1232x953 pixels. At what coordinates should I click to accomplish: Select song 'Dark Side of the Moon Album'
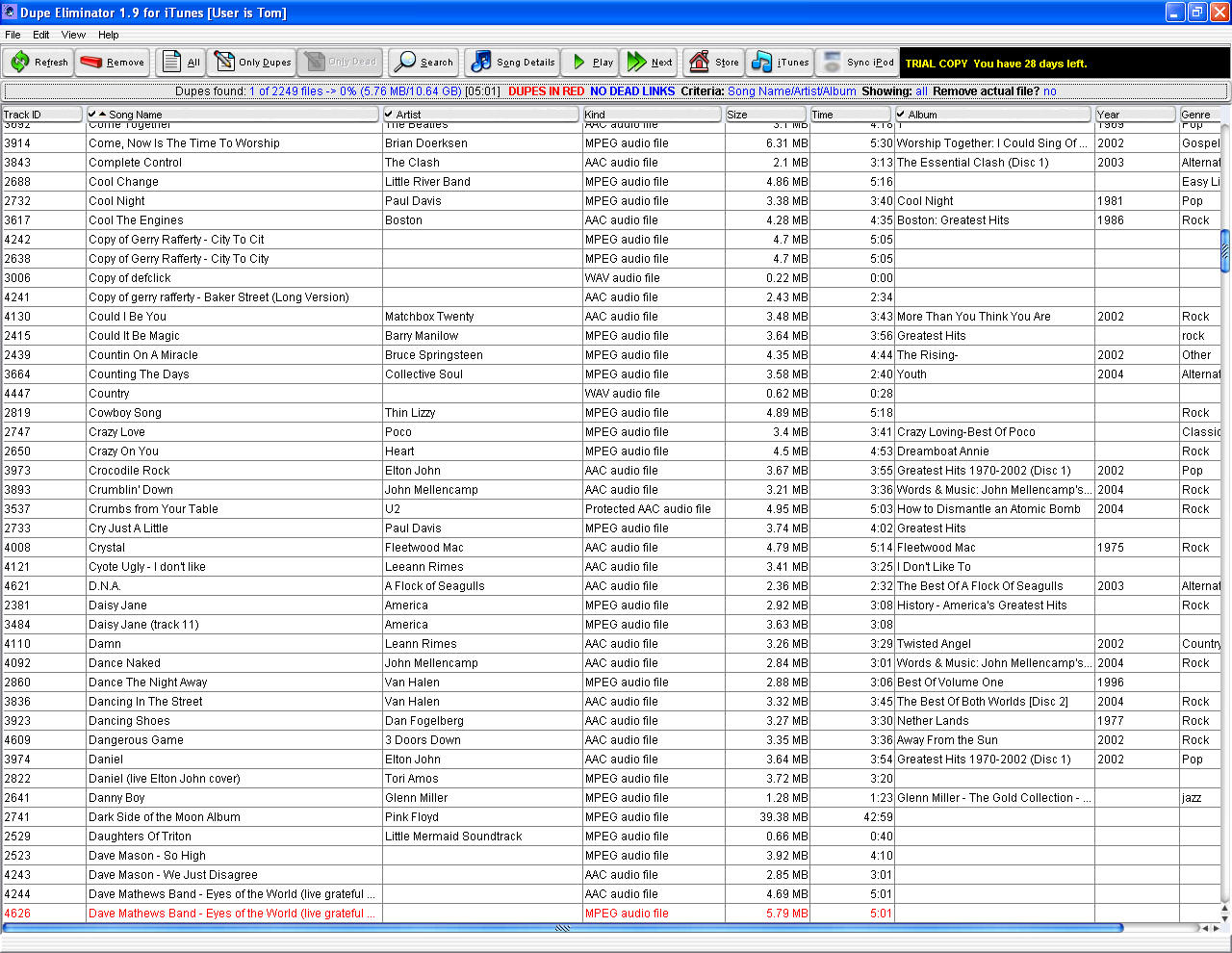(x=165, y=817)
